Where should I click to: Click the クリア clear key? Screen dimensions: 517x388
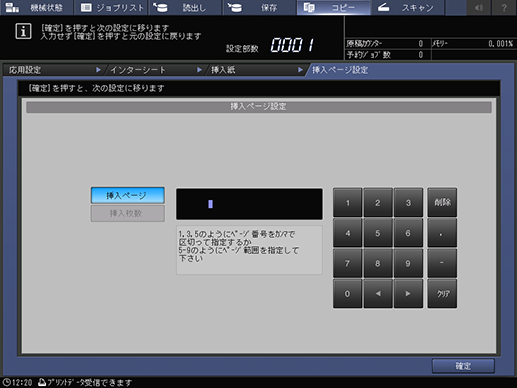click(442, 294)
